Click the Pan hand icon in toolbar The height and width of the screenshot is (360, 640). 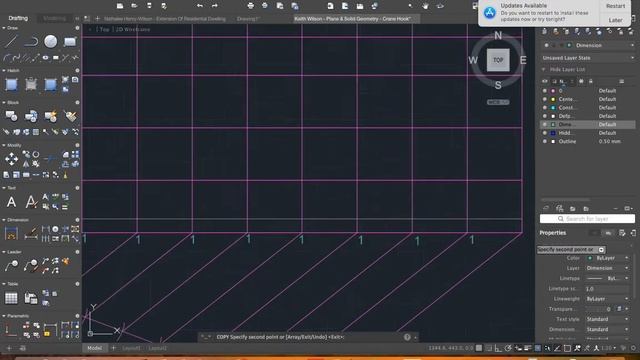pyautogui.click(x=425, y=6)
